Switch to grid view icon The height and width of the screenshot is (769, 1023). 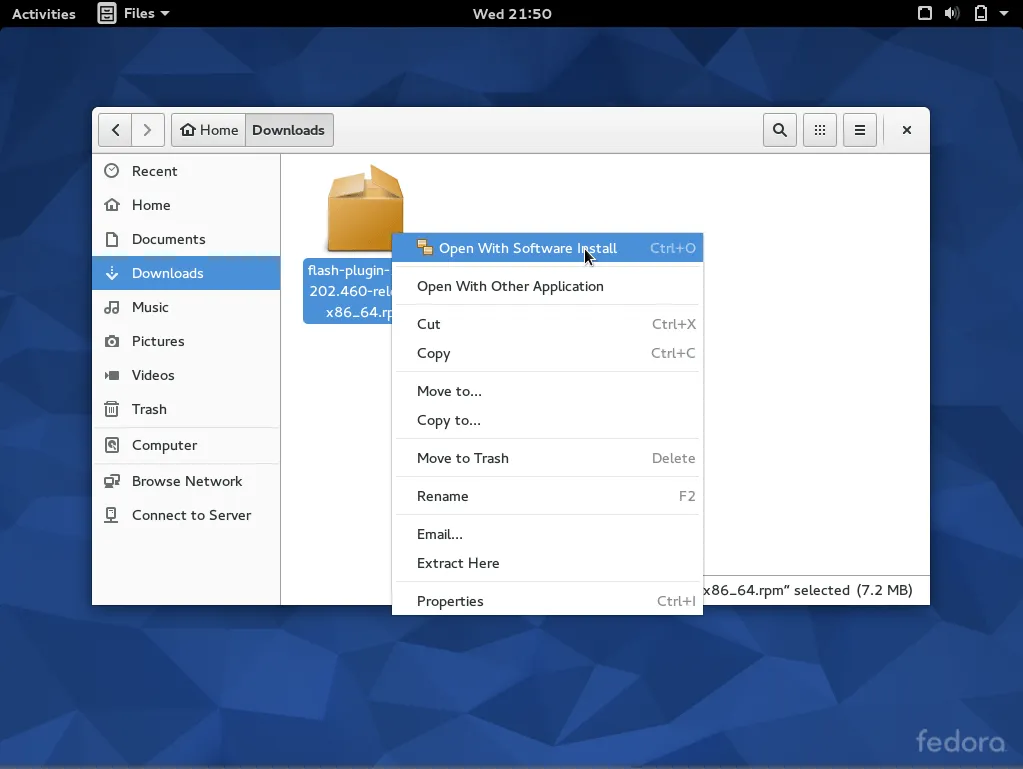820,130
